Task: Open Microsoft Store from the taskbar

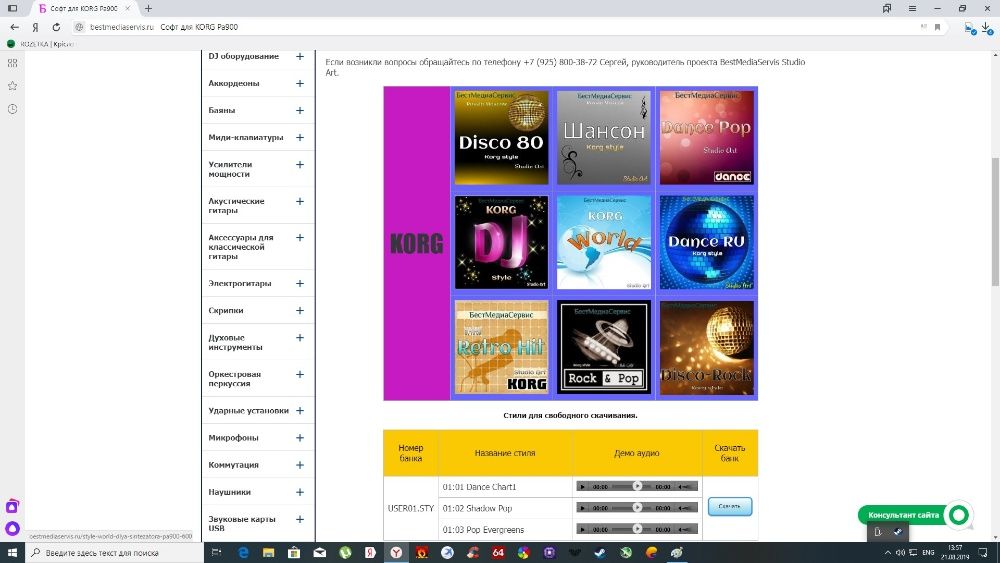Action: [294, 553]
